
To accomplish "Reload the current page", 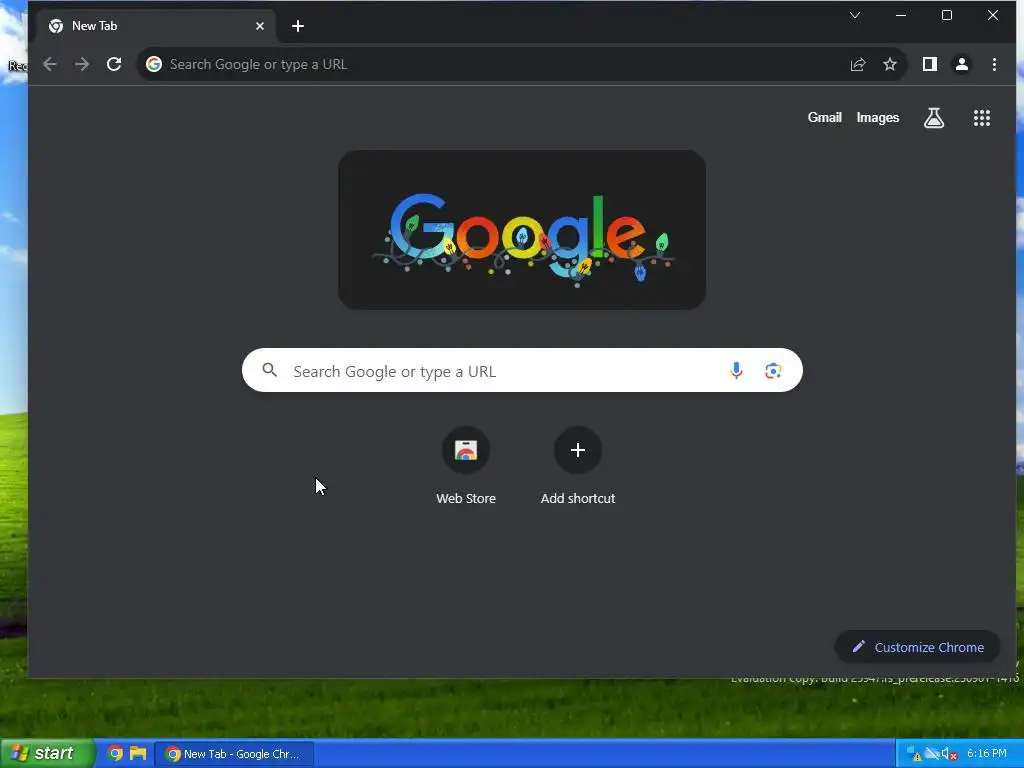I will [x=114, y=64].
